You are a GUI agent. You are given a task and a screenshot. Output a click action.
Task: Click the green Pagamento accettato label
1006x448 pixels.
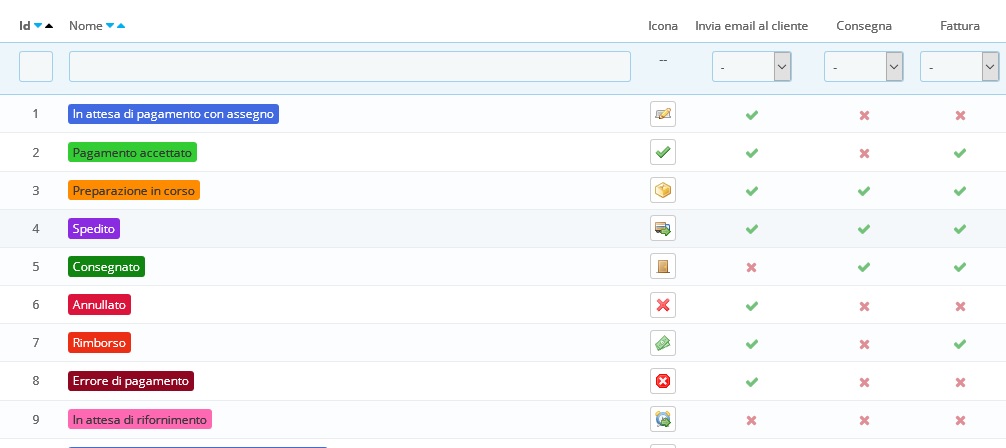[132, 152]
